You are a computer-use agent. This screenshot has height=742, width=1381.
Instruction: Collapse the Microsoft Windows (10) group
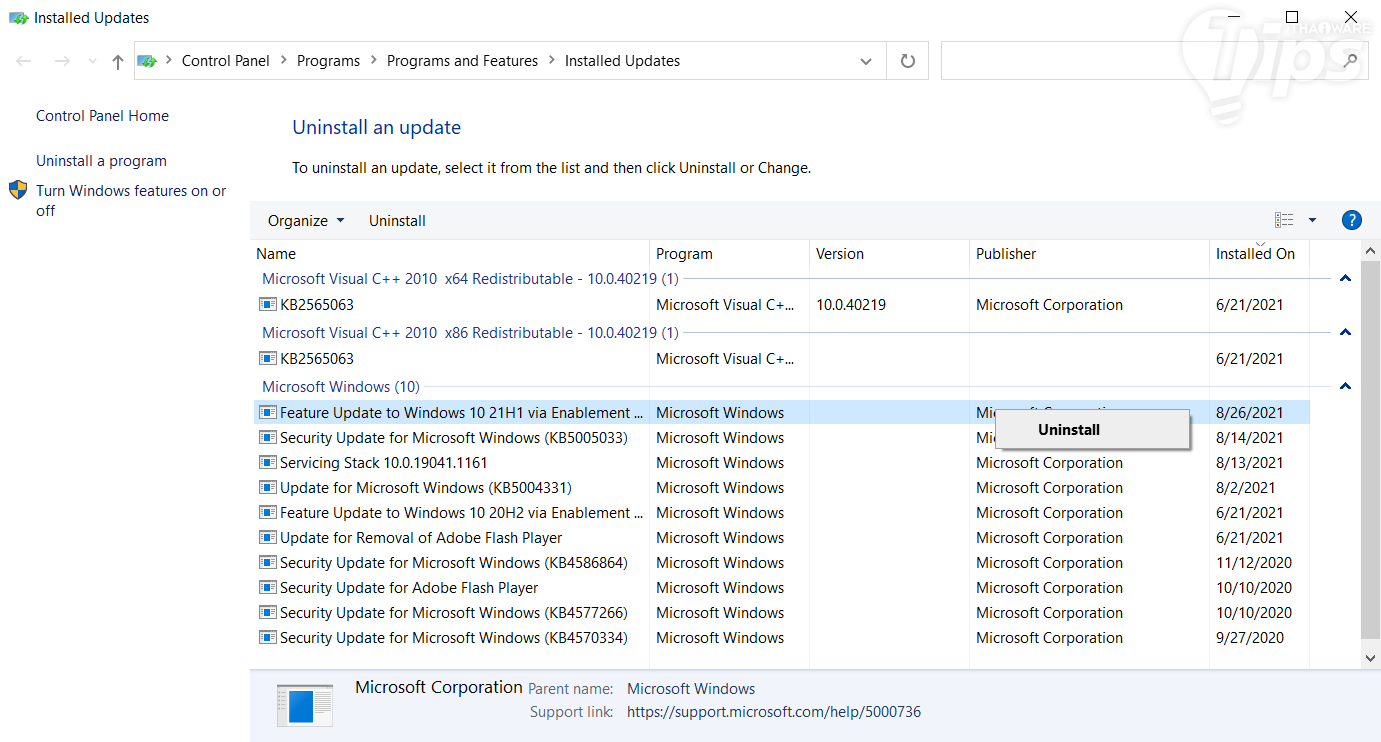point(1345,387)
